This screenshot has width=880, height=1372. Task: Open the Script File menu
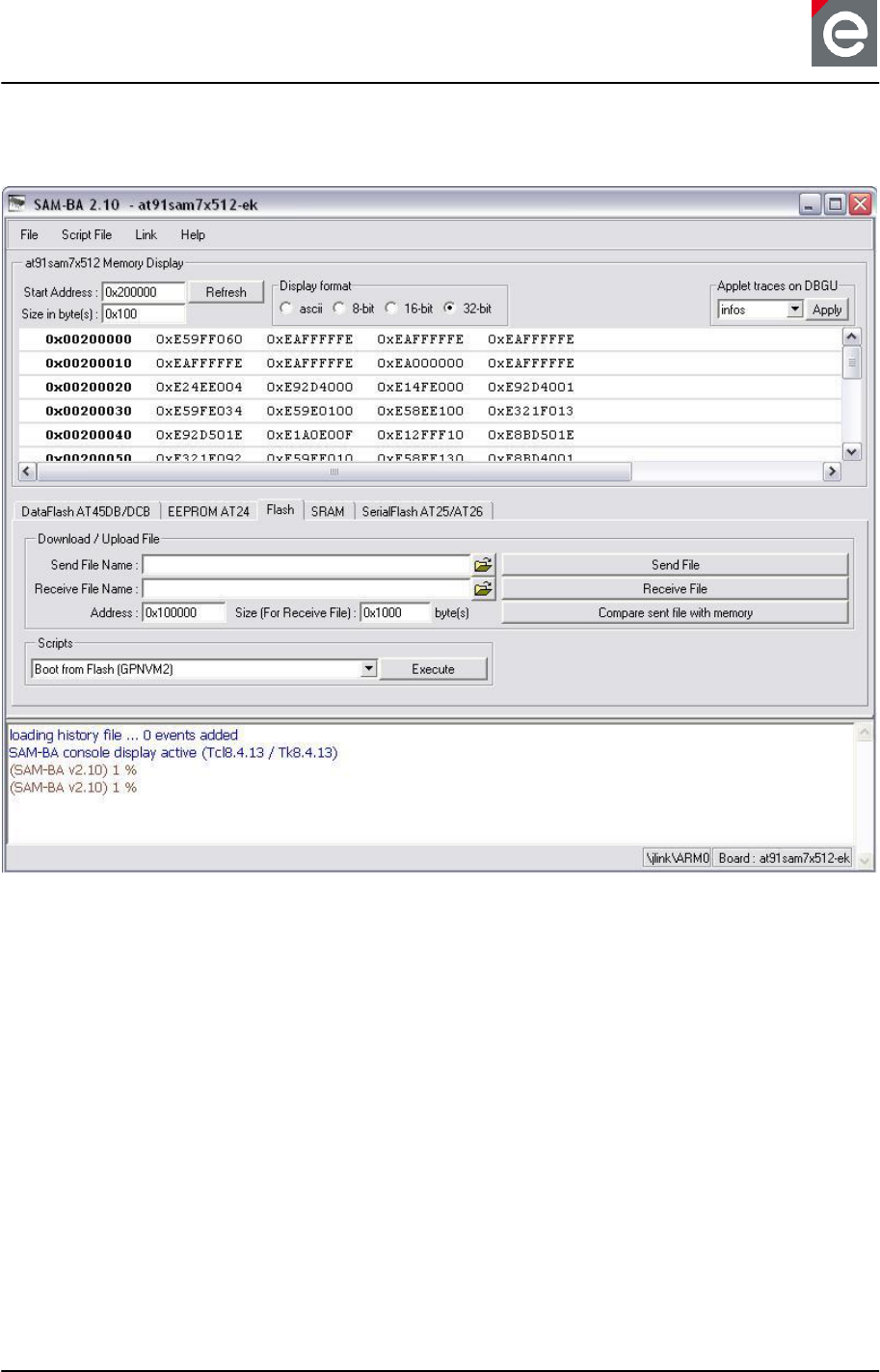pos(87,234)
